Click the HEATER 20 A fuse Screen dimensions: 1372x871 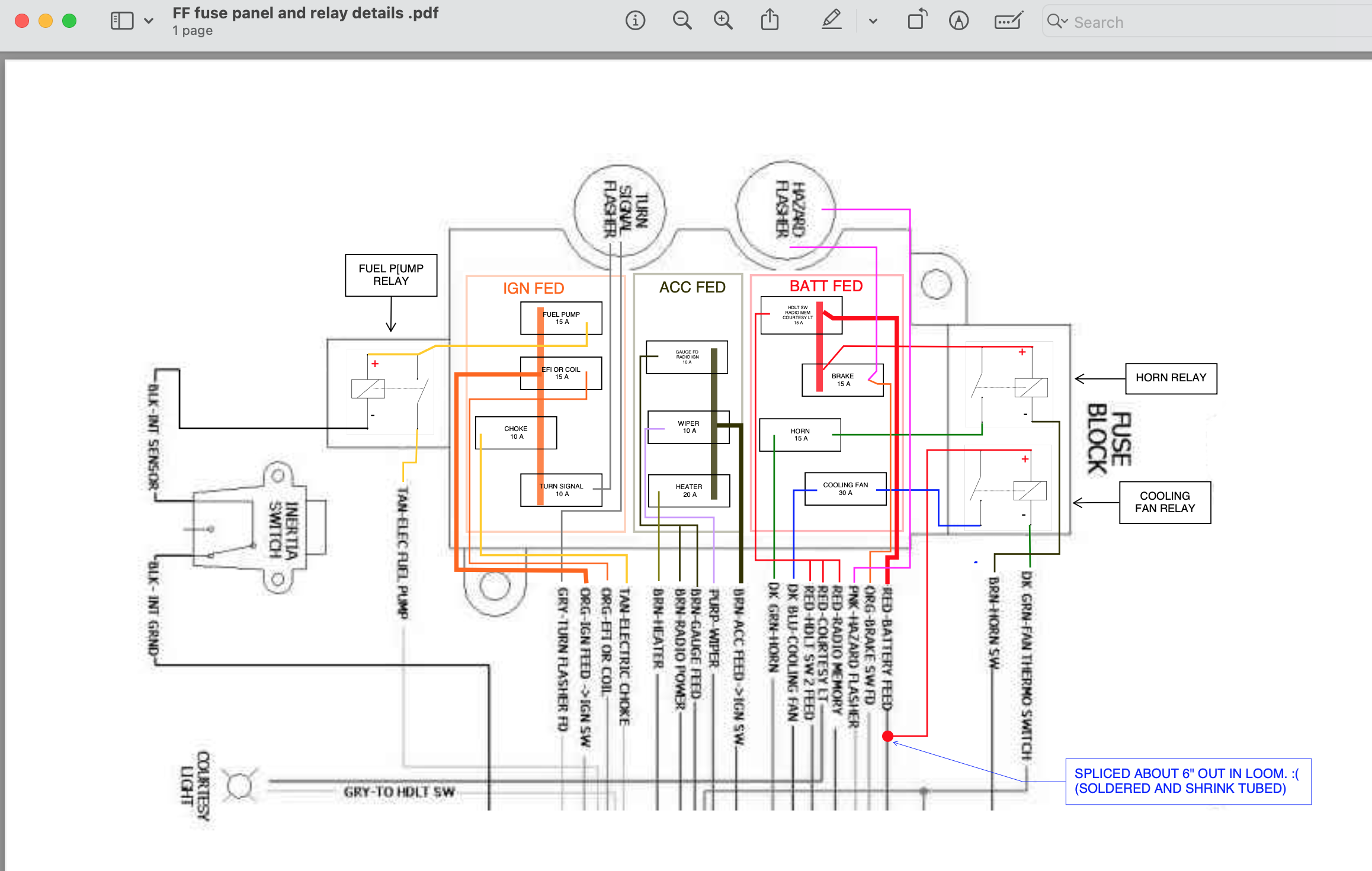(689, 491)
